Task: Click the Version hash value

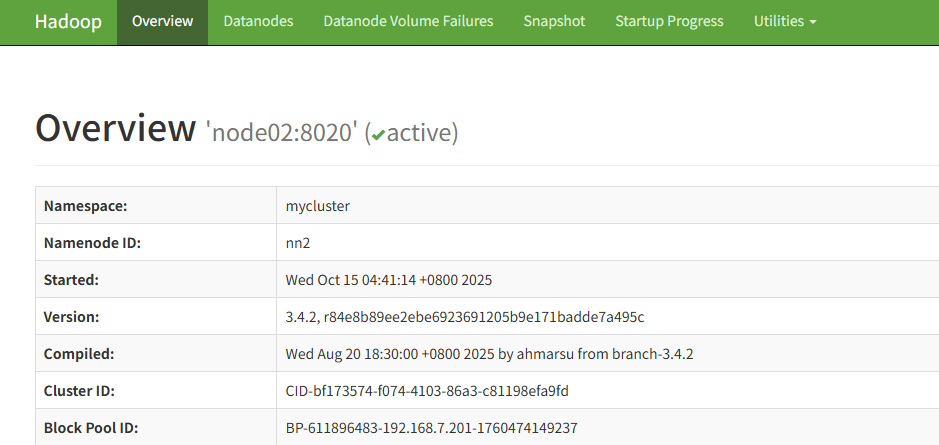Action: point(465,317)
